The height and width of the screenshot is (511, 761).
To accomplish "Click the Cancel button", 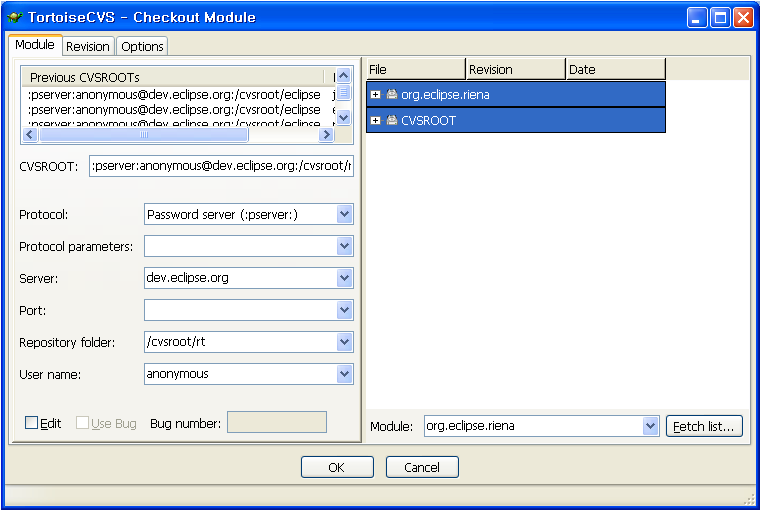I will point(422,467).
